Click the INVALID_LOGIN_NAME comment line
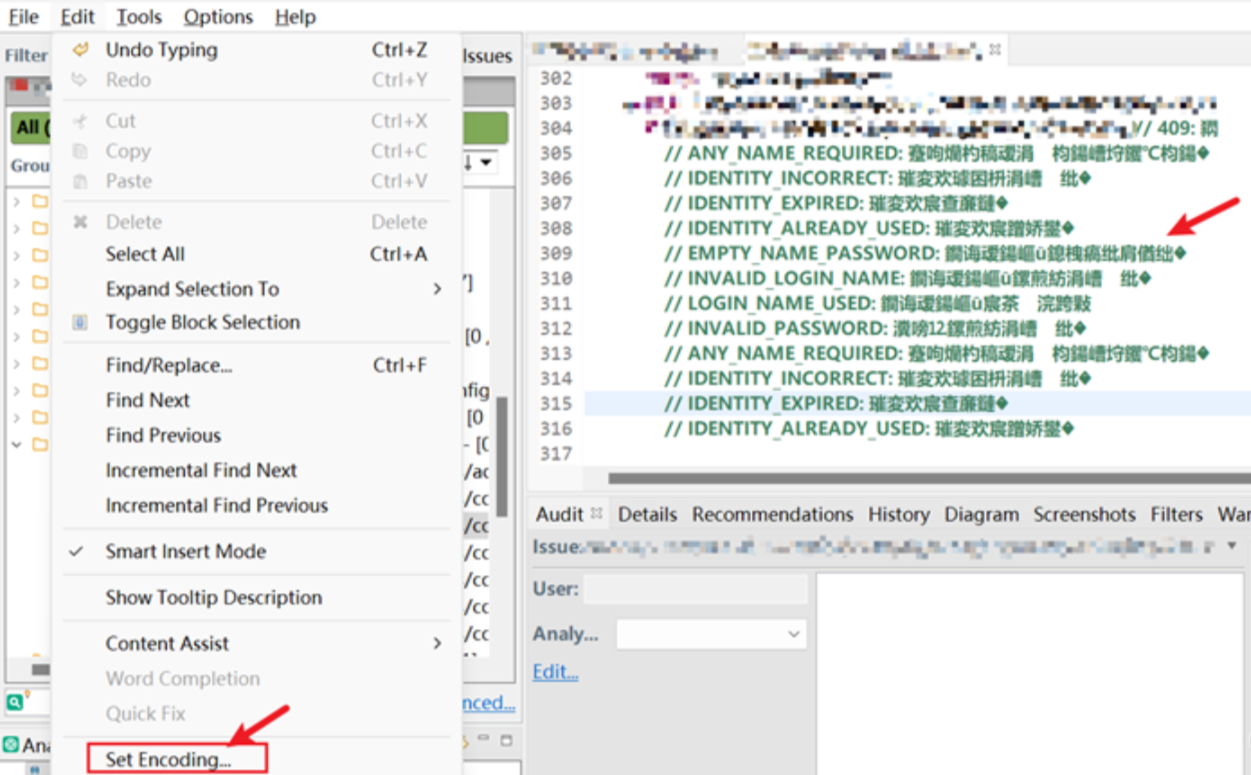This screenshot has width=1251, height=775. [908, 279]
